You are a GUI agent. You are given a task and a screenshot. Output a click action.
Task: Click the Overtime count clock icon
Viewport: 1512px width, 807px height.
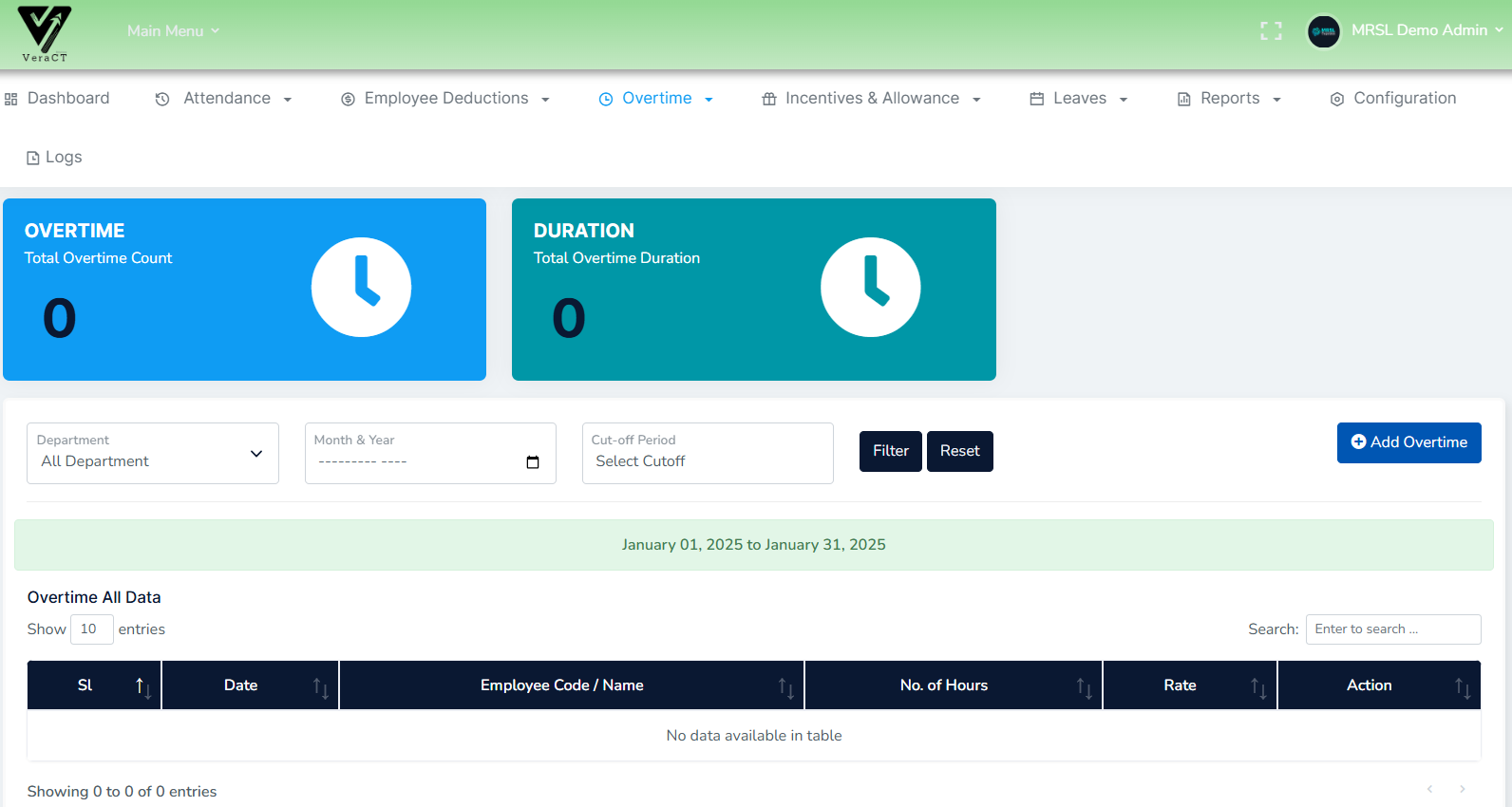(361, 287)
